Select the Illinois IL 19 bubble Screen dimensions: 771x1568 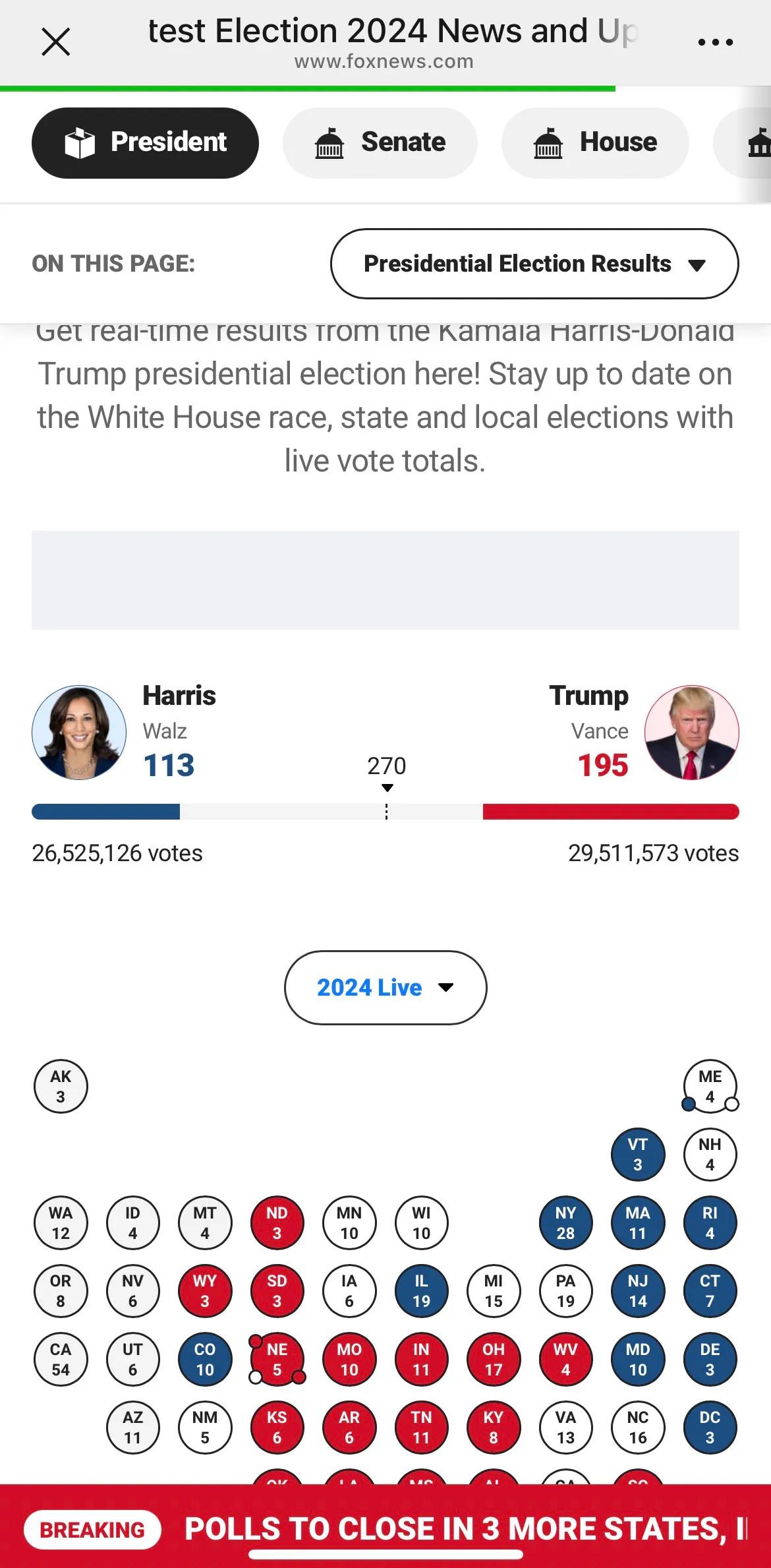coord(421,1290)
